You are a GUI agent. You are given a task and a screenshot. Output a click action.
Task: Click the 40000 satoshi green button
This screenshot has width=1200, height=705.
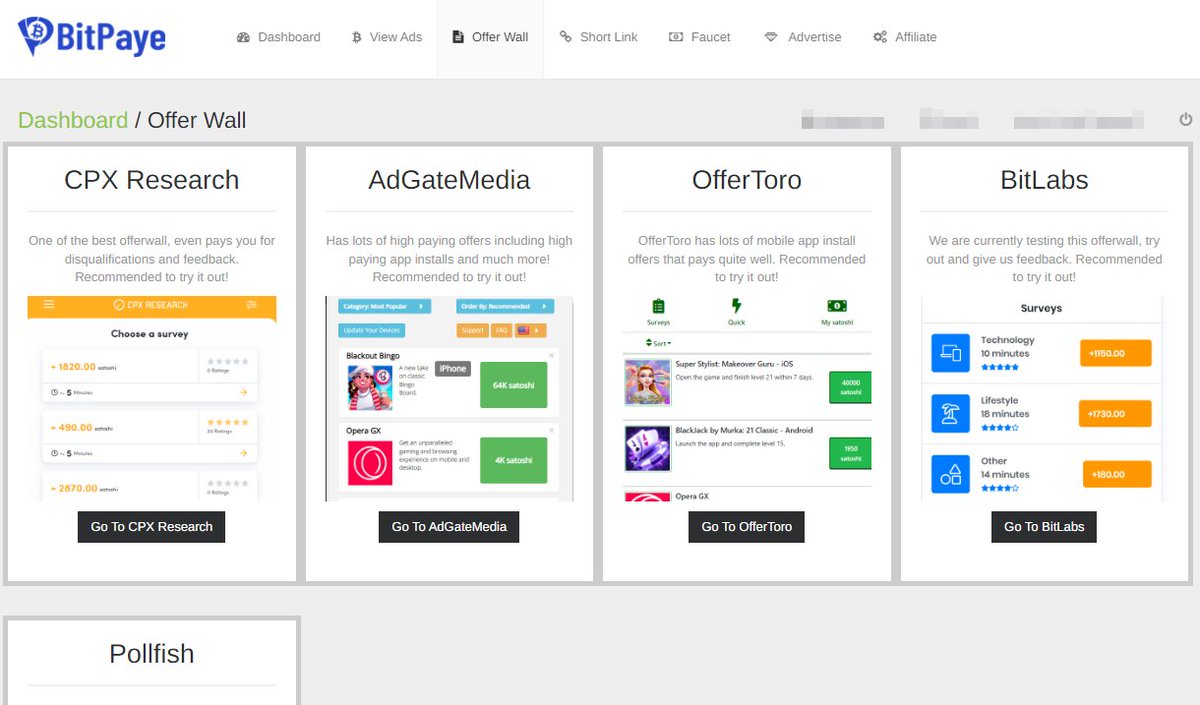click(850, 388)
